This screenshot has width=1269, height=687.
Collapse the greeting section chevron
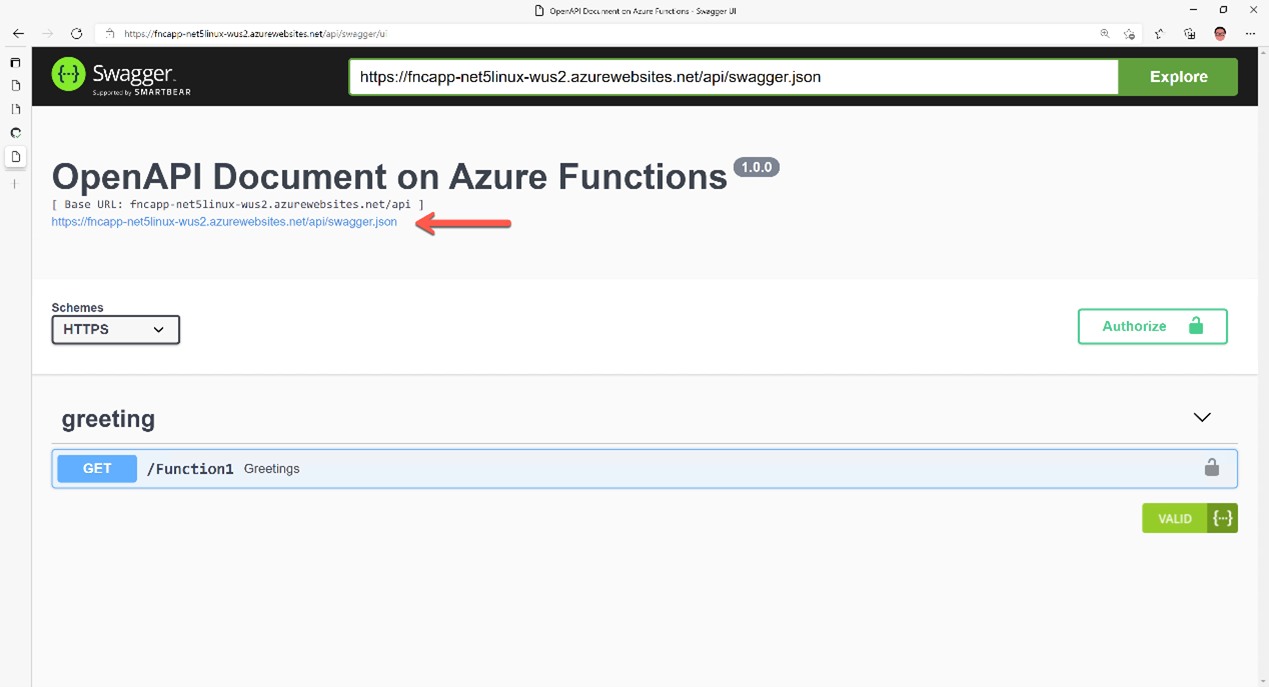pos(1202,417)
